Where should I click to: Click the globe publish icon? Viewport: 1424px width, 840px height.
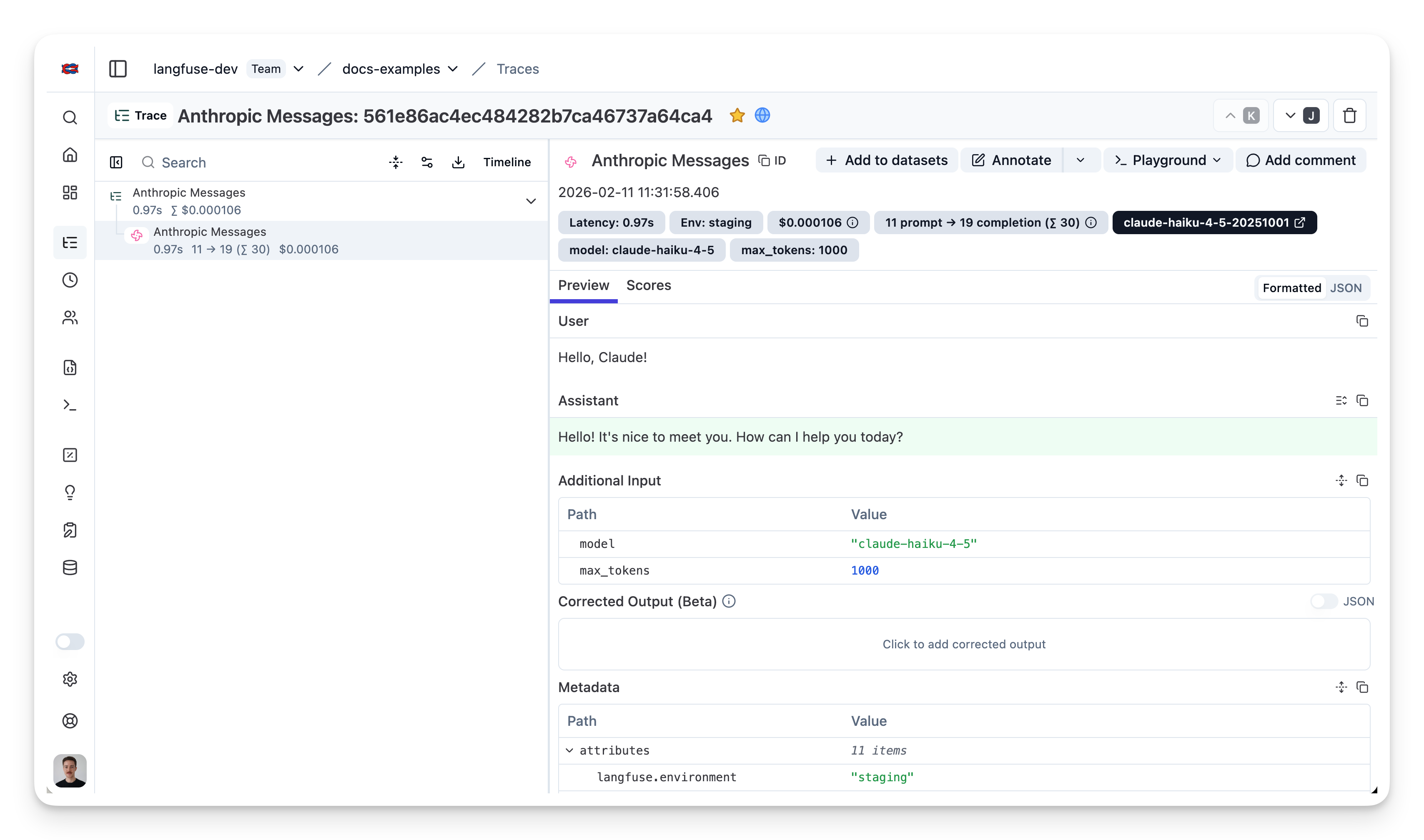point(762,115)
